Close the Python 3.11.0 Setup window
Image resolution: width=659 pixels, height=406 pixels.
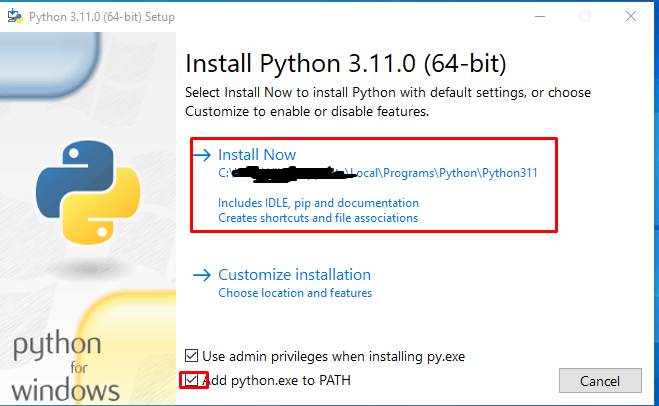pyautogui.click(x=630, y=17)
